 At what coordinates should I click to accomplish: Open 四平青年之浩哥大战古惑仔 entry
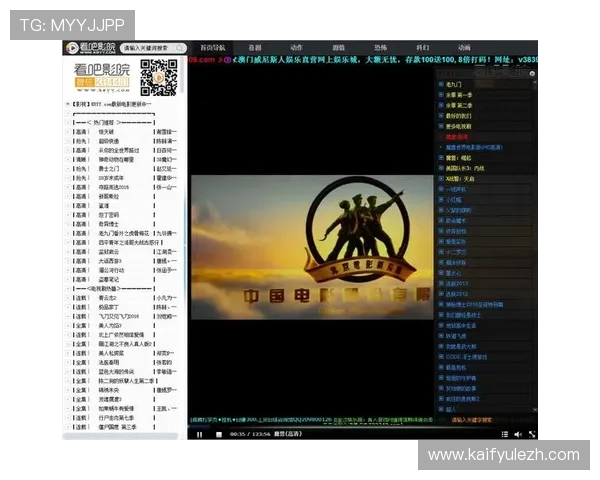click(129, 242)
